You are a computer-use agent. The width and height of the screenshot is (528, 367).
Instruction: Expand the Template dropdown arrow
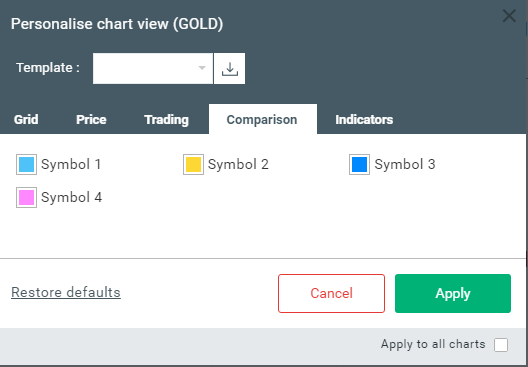tap(202, 68)
